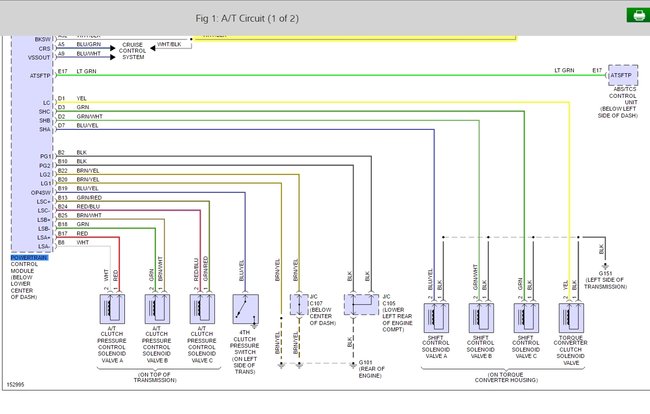Screen dimensions: 650x414
Task: Click the D1 YEL wire label
Action: point(82,98)
